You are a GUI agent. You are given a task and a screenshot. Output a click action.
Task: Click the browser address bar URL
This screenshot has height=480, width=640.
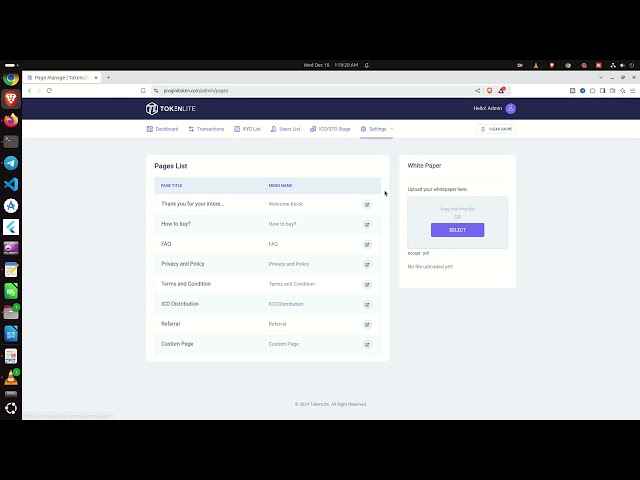coord(196,91)
